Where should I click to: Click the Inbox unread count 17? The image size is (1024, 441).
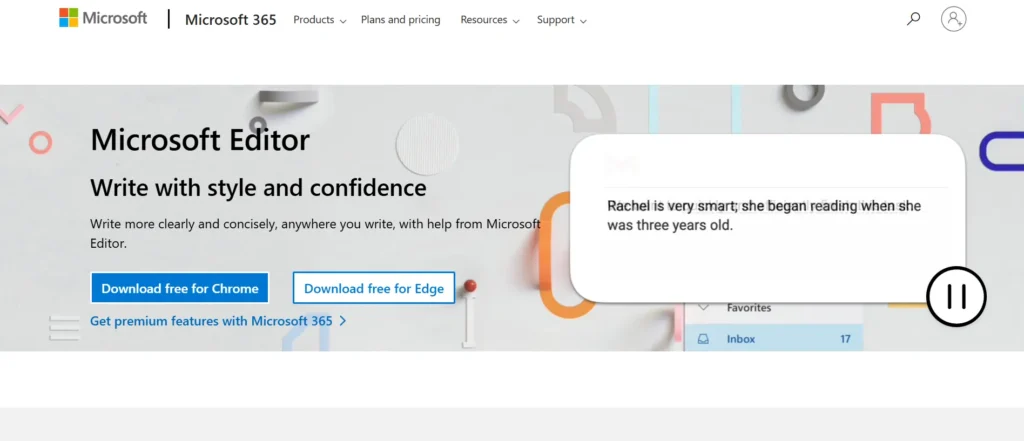845,339
